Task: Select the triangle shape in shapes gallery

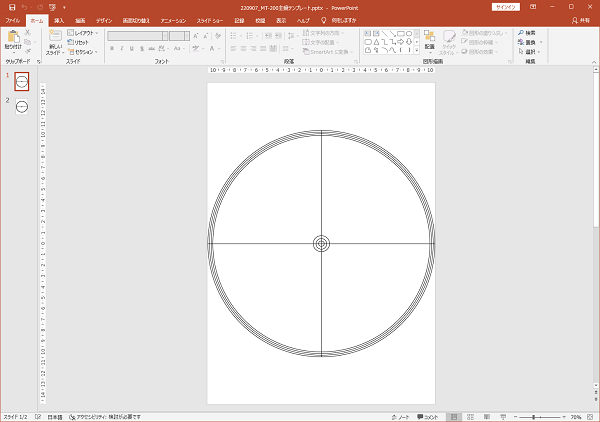Action: tap(376, 42)
